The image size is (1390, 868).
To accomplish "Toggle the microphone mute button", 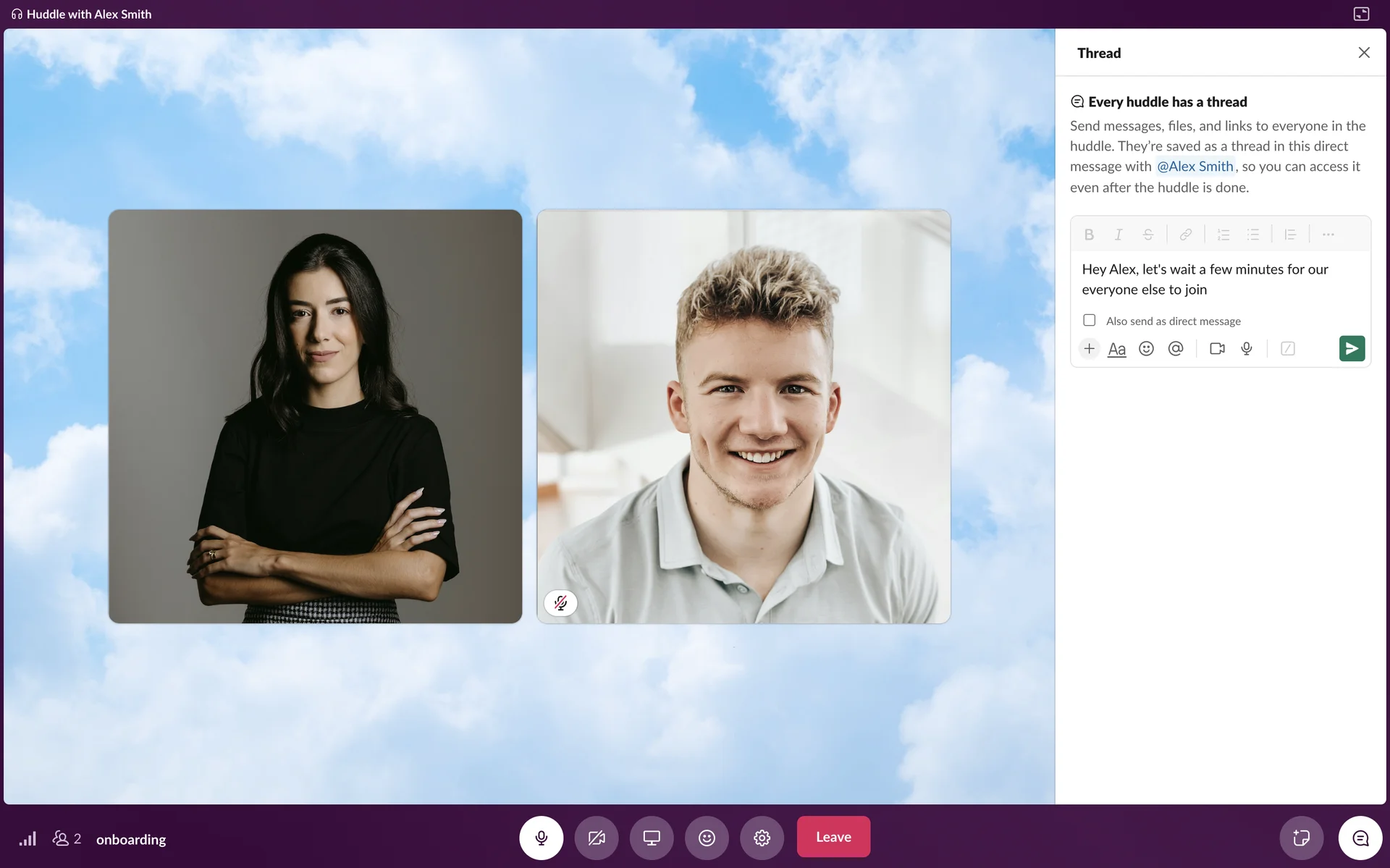I will click(x=541, y=838).
